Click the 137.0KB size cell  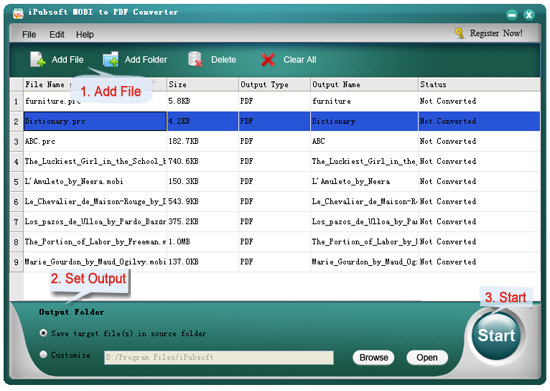pos(202,262)
